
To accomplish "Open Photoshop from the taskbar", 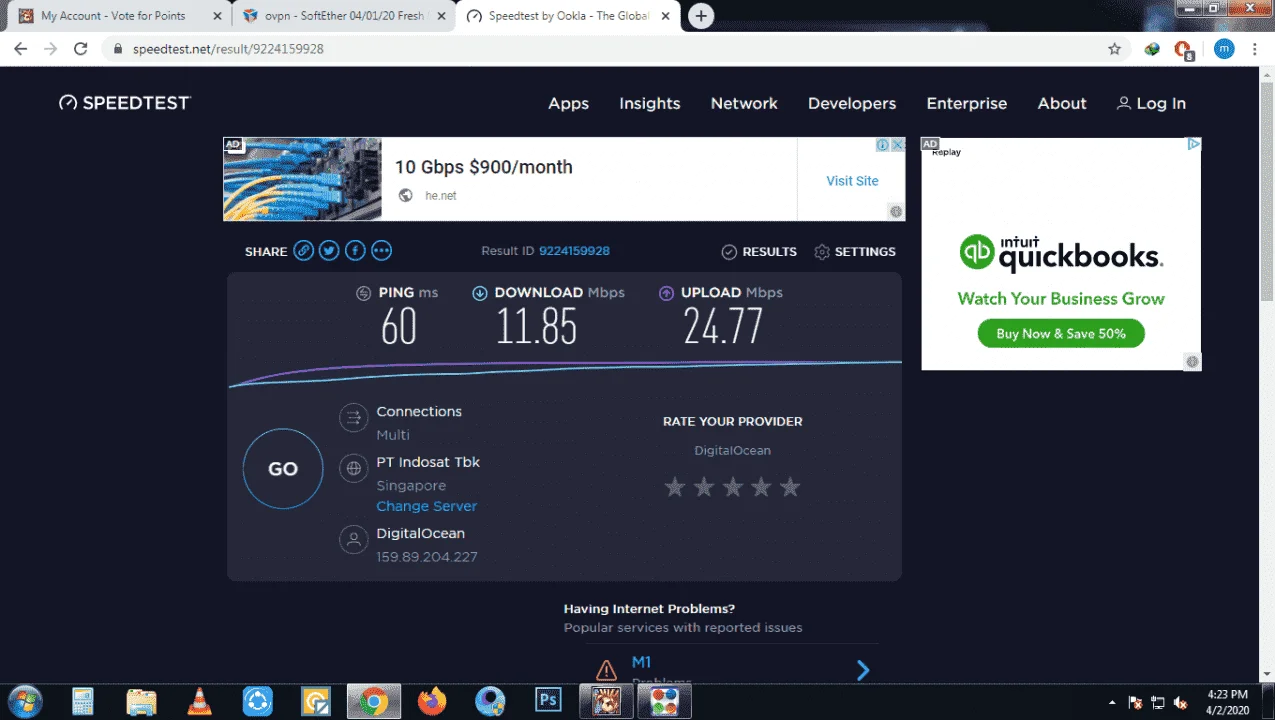I will pos(548,700).
